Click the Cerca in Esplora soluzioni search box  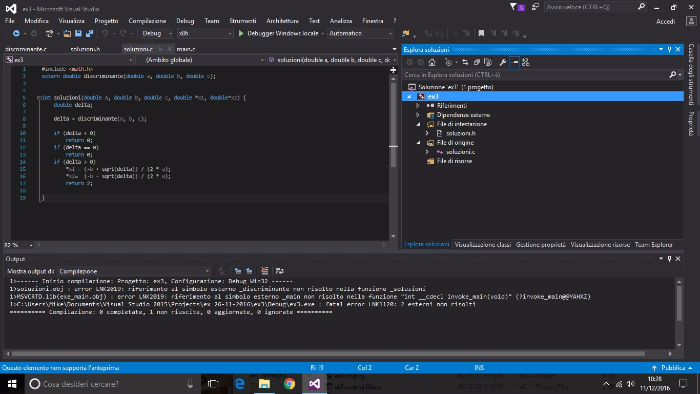click(542, 75)
